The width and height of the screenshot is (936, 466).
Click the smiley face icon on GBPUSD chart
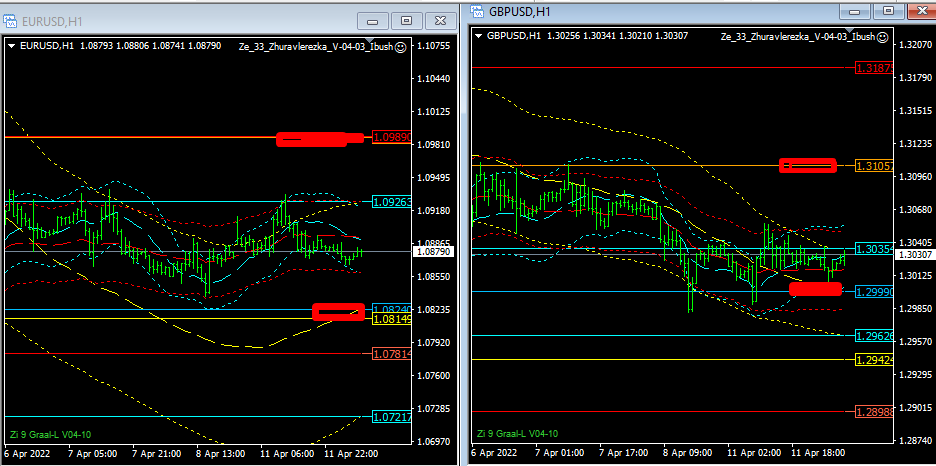[x=884, y=37]
